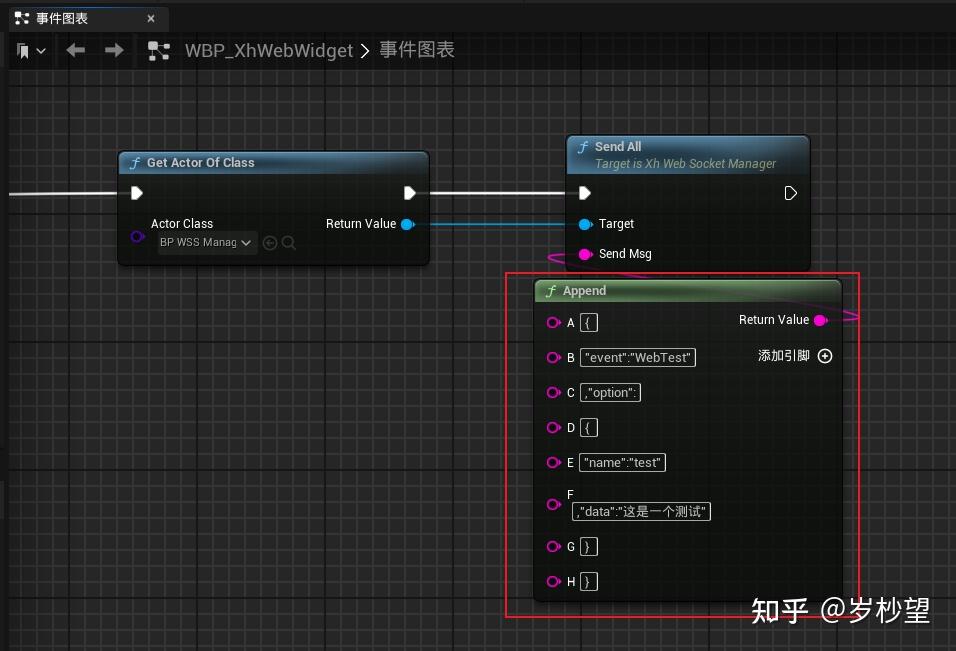Click WBP_XhWebWidget in the breadcrumb
This screenshot has width=956, height=651.
pos(268,50)
